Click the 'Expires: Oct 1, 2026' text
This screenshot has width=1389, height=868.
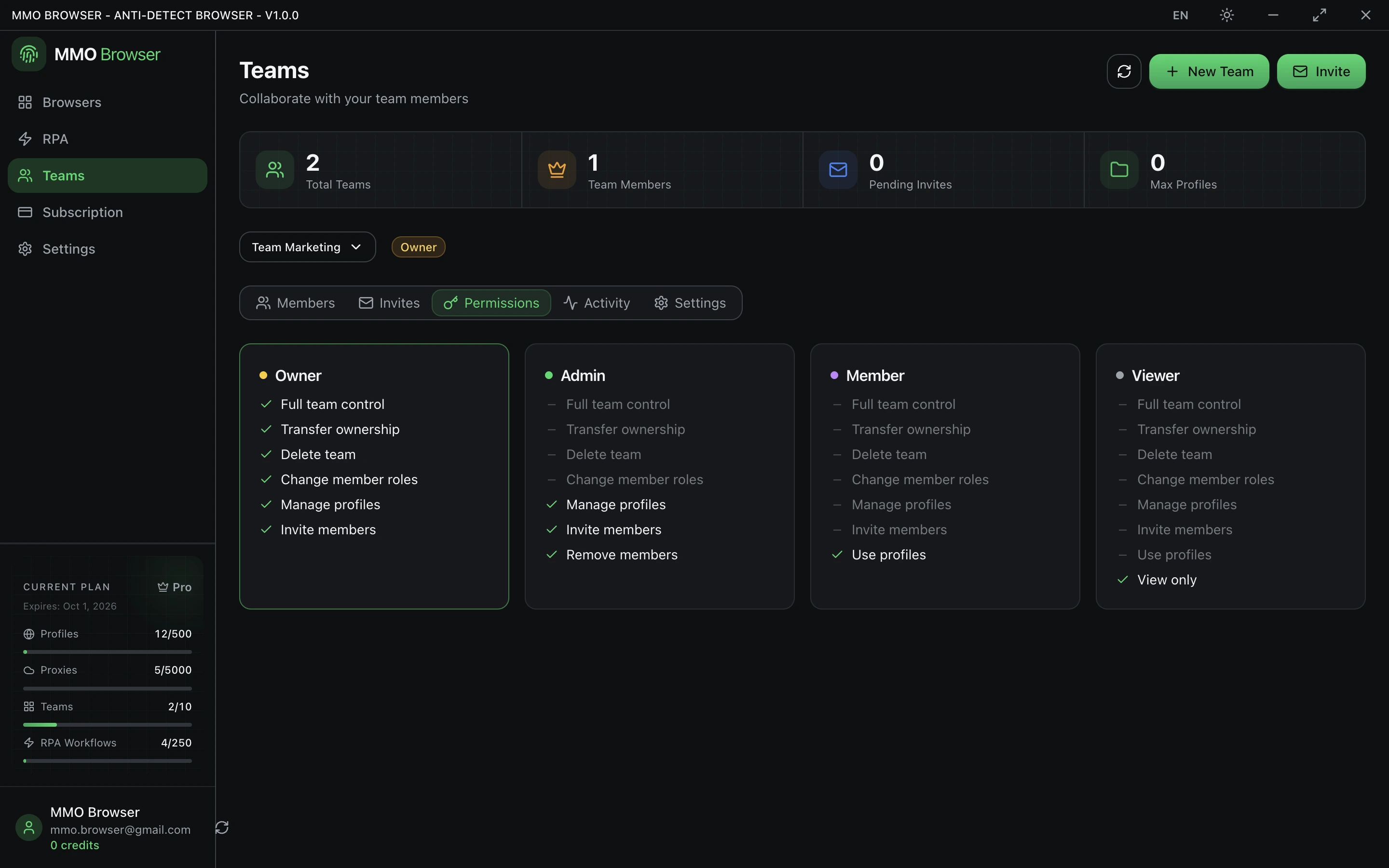pyautogui.click(x=69, y=606)
